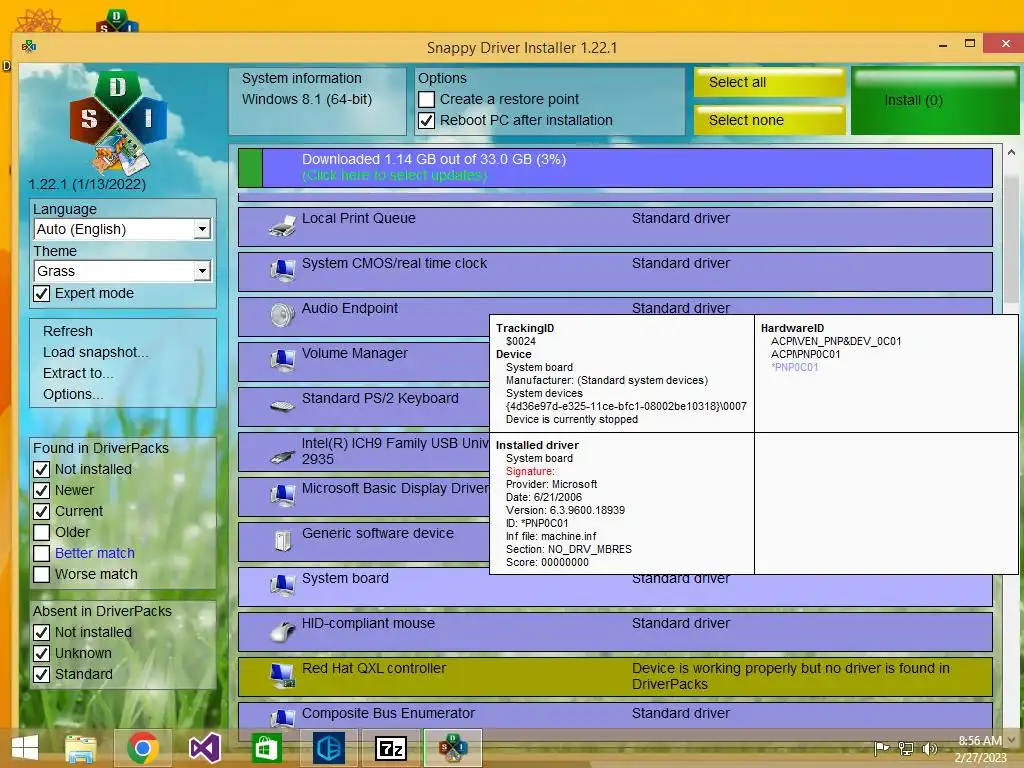Uncheck Reboot PC after installation
The height and width of the screenshot is (768, 1024).
[426, 121]
